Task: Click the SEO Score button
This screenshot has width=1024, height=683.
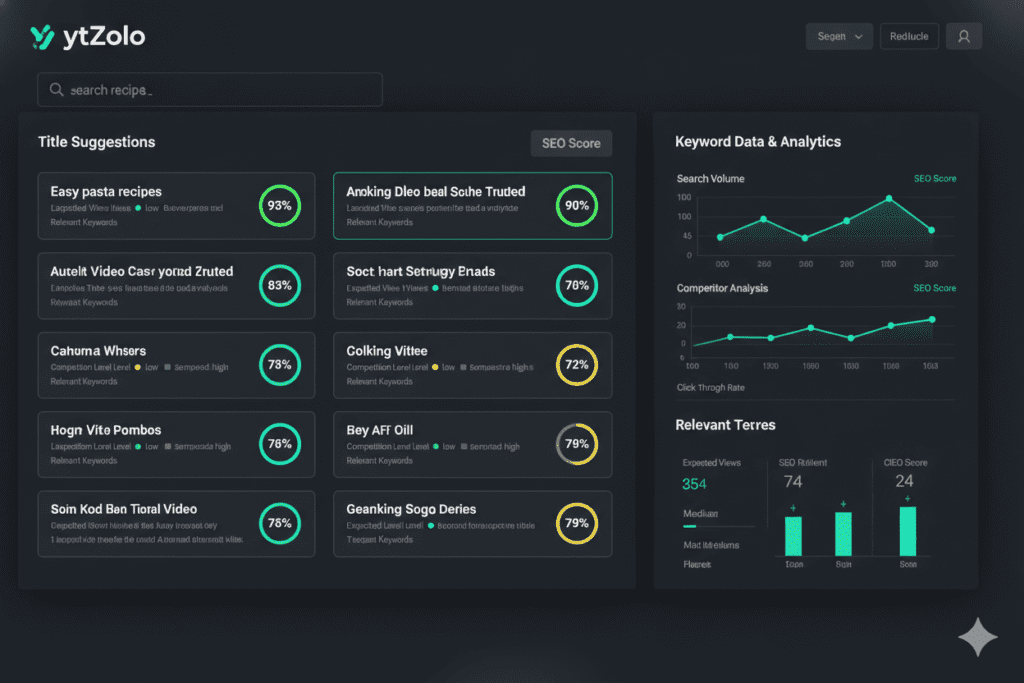Action: 570,143
